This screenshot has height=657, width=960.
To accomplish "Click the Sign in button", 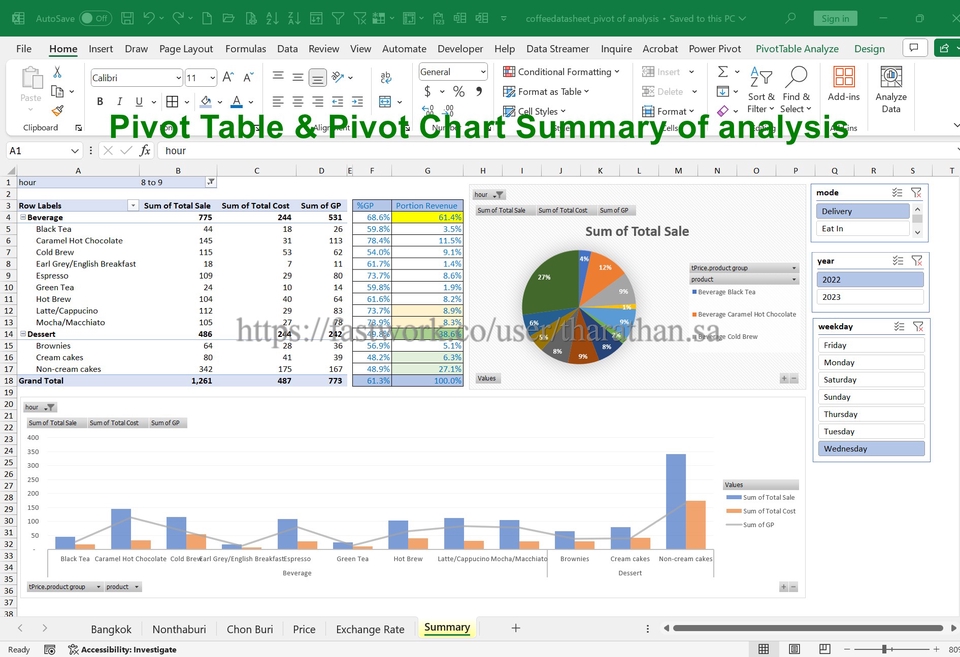I will (x=835, y=18).
